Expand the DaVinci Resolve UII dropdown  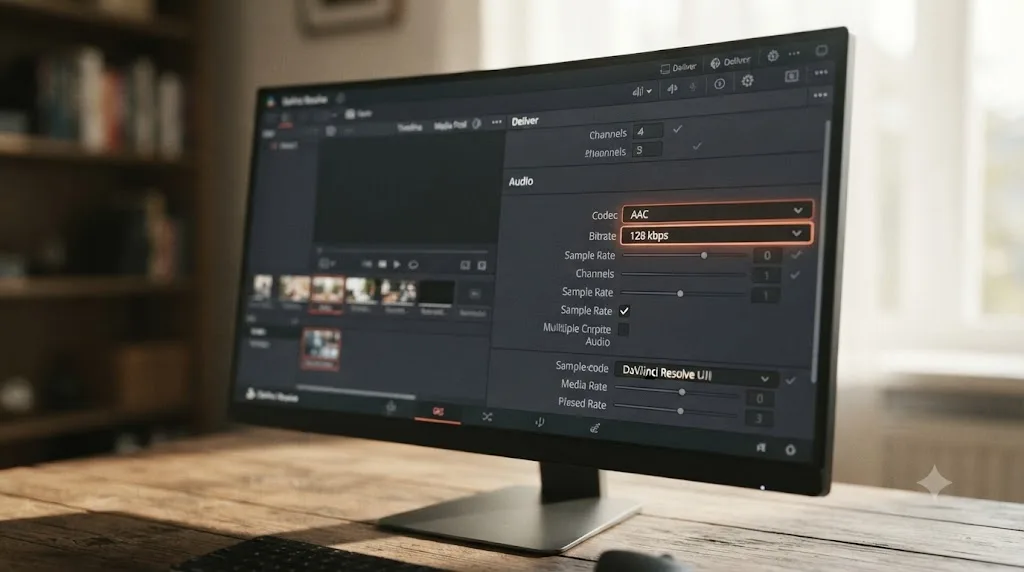(x=696, y=375)
